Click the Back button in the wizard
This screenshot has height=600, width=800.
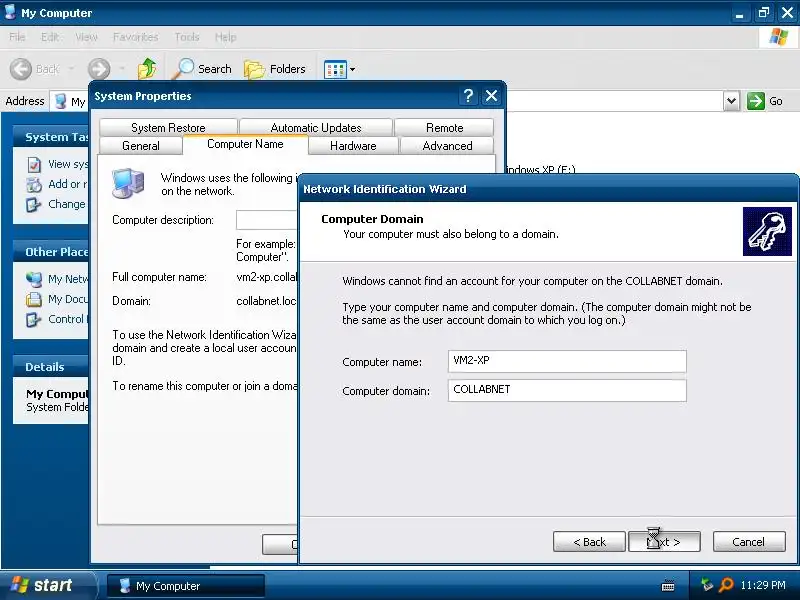(589, 542)
